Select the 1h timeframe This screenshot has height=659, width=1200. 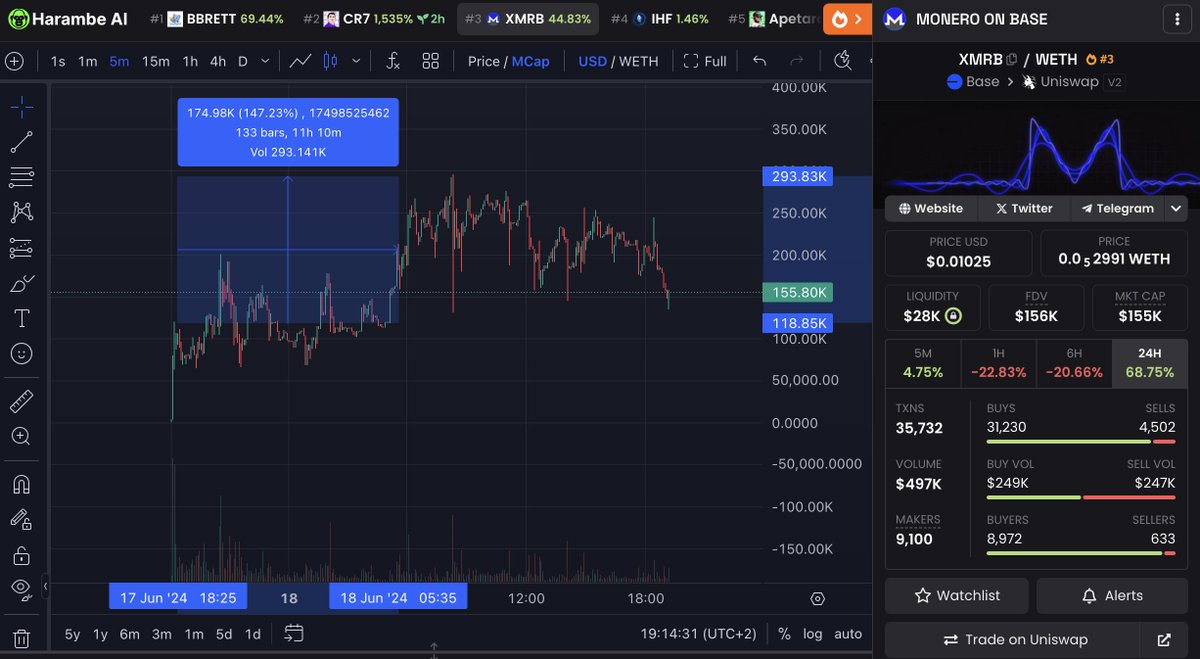[x=189, y=61]
